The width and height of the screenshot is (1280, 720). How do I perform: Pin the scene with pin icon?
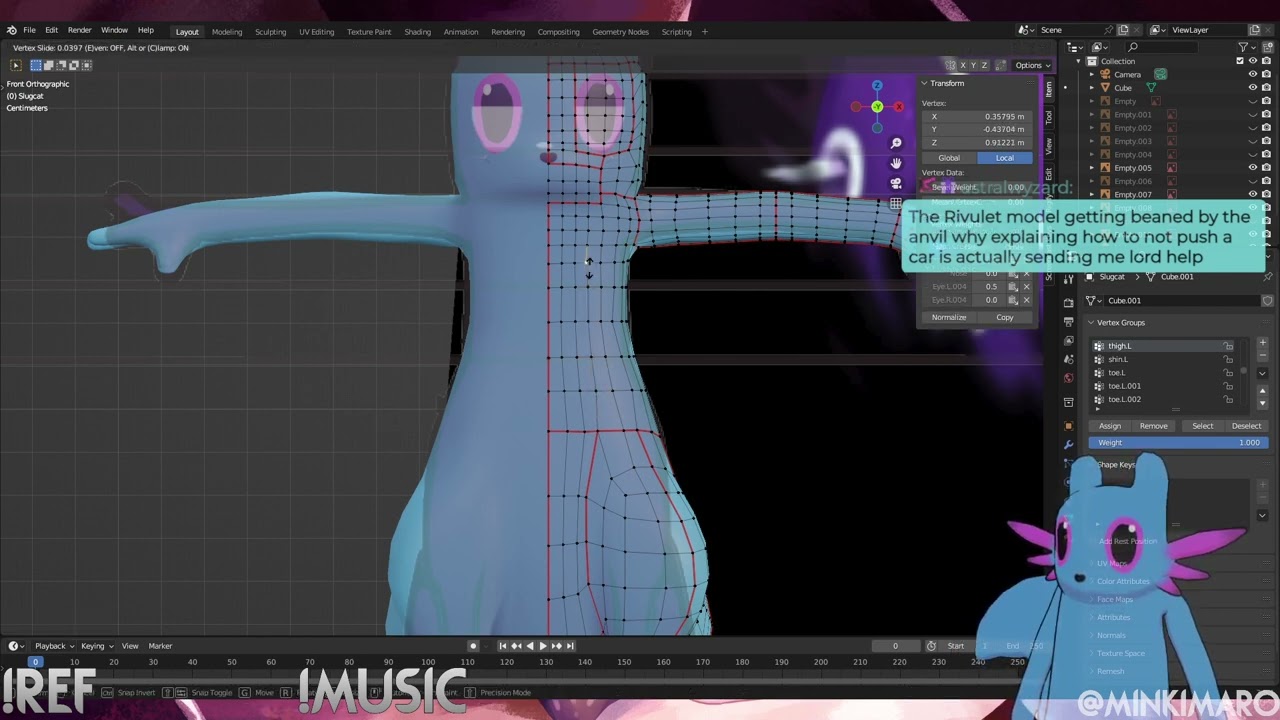[1108, 30]
